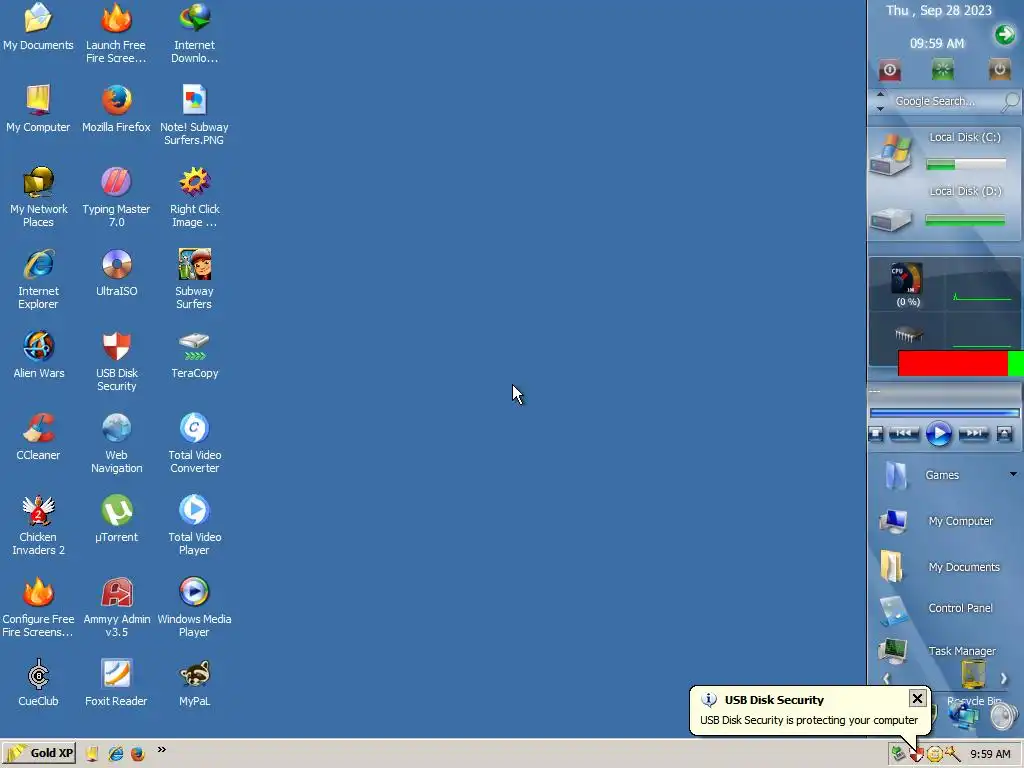Click the taskbar clock showing 9:59 AM

click(990, 754)
